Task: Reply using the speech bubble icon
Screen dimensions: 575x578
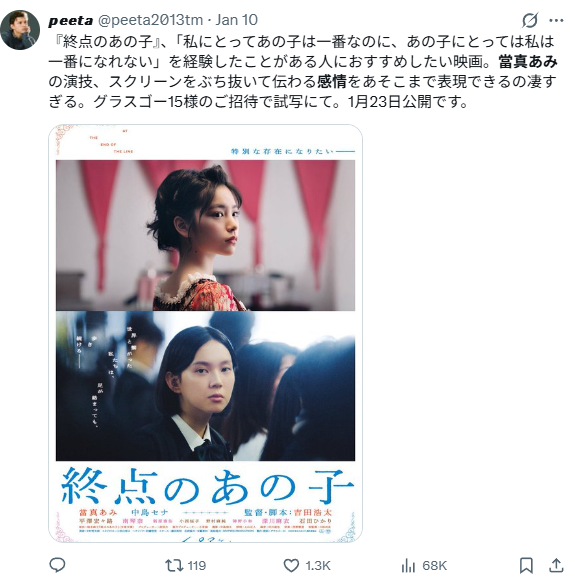Action: tap(57, 565)
